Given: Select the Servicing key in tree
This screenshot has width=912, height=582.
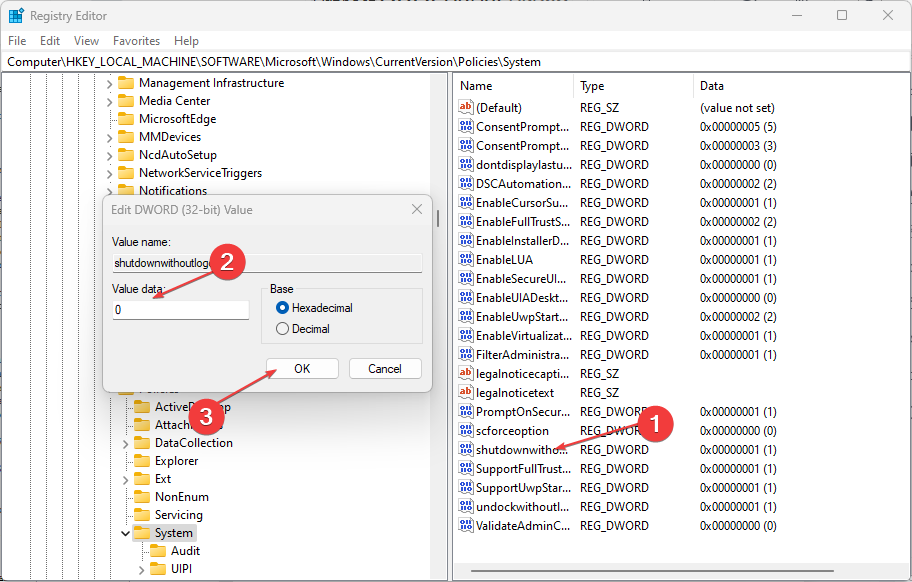Looking at the screenshot, I should pos(179,515).
